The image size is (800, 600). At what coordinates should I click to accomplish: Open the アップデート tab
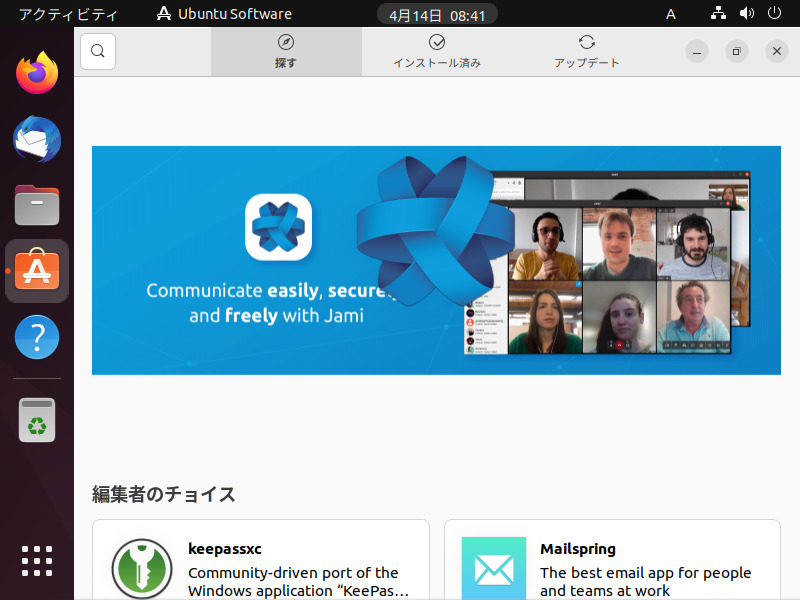pyautogui.click(x=587, y=52)
